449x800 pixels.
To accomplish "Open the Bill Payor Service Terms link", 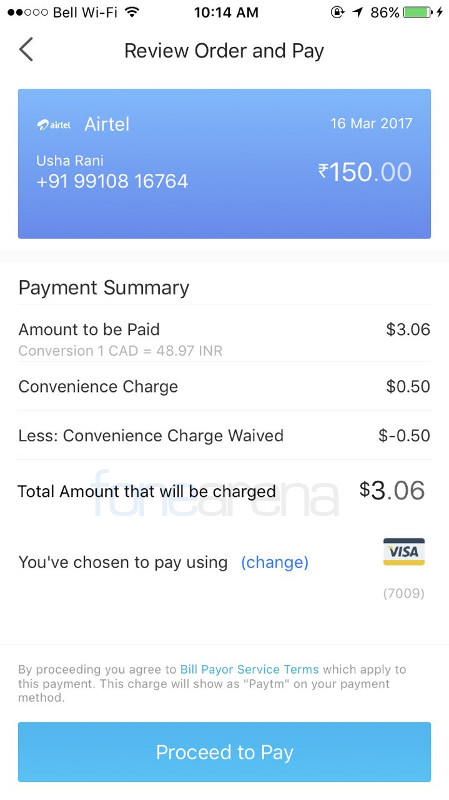I will coord(249,669).
